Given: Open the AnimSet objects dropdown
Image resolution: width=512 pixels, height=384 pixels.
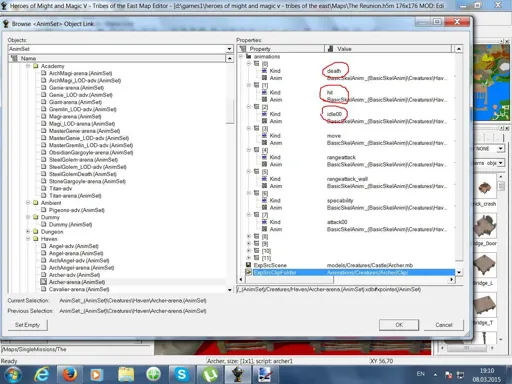Looking at the screenshot, I should (x=229, y=49).
